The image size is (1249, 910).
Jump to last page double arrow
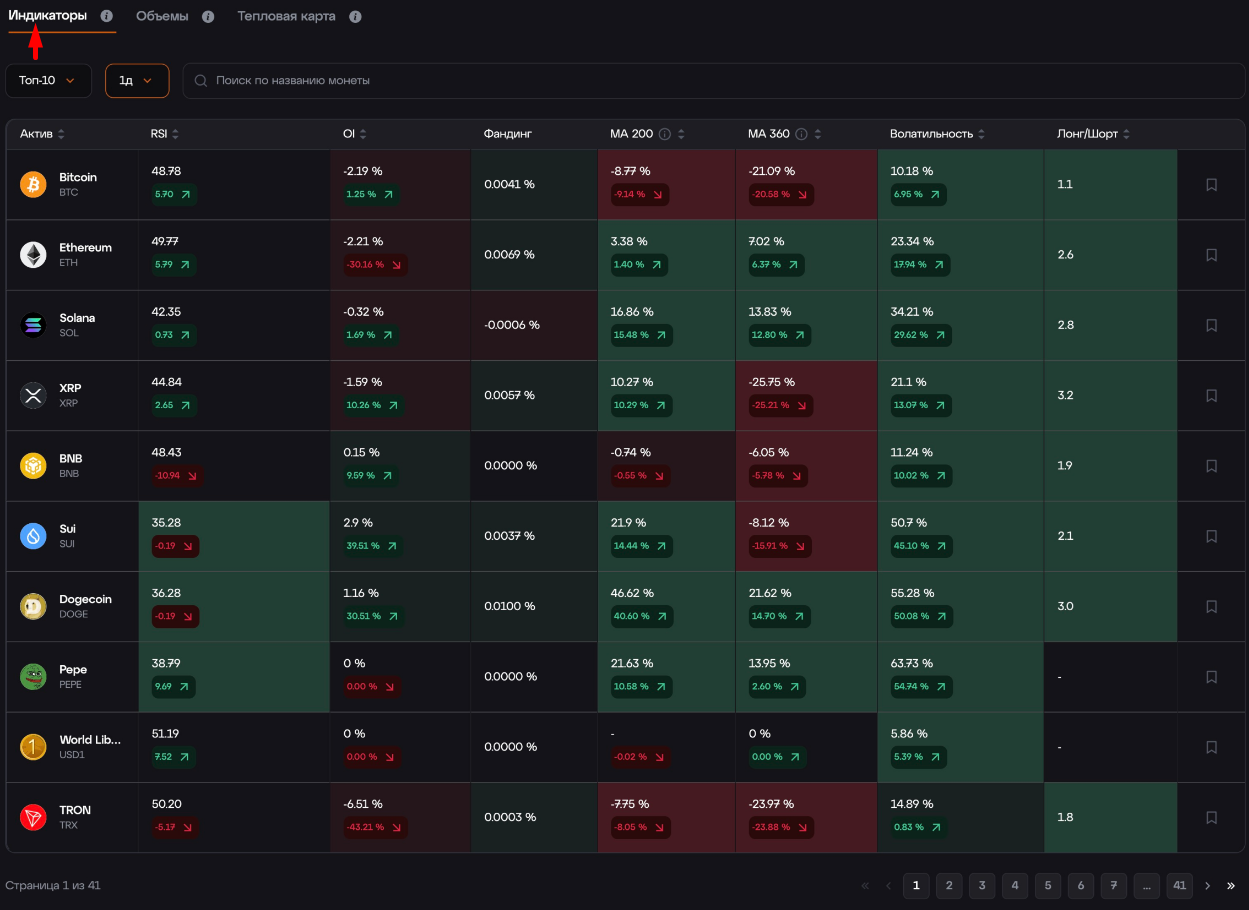[x=1231, y=885]
